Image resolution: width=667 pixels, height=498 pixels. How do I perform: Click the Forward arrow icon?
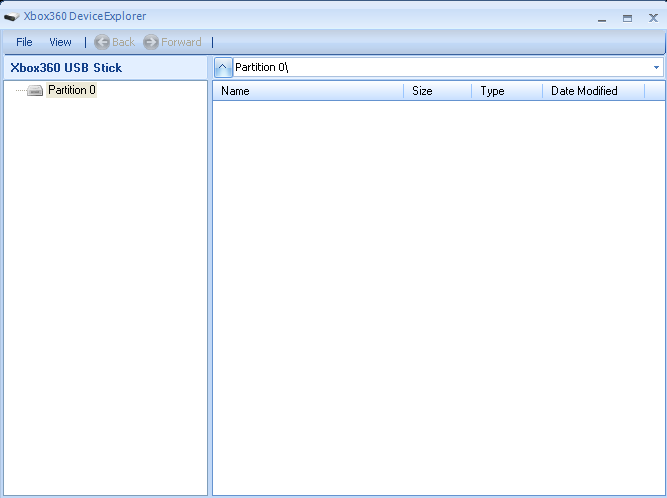click(x=151, y=42)
